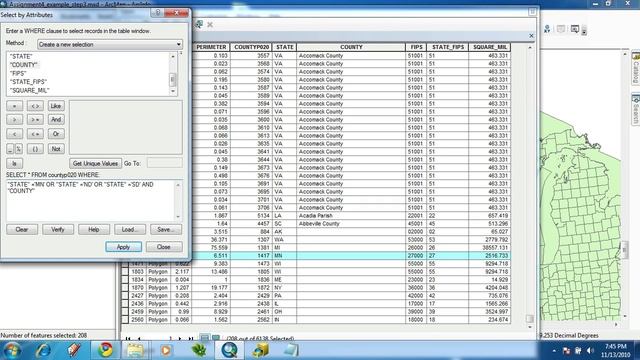Click the Like operator button
Image resolution: width=640 pixels, height=360 pixels.
pos(56,106)
